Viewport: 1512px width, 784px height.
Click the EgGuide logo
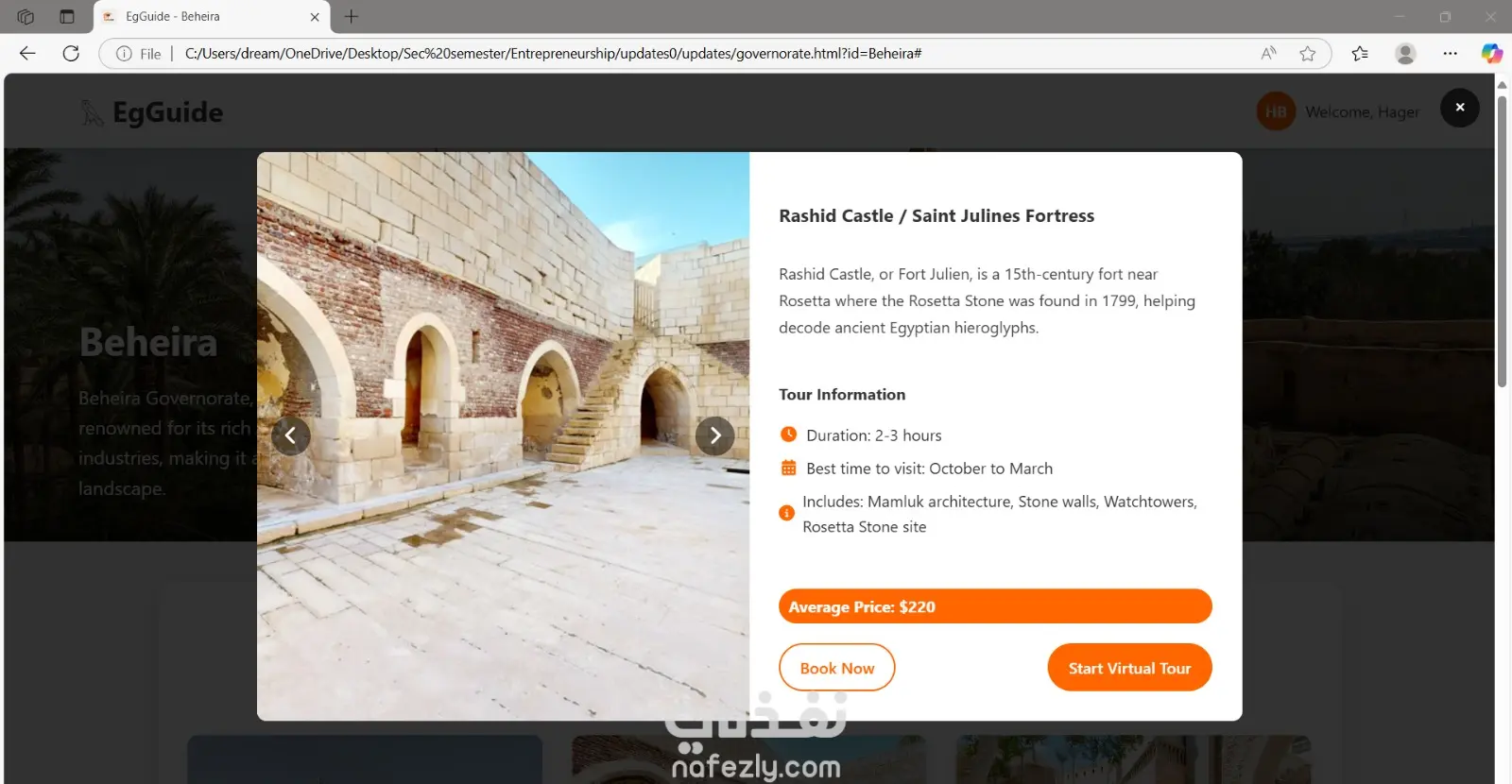click(x=152, y=112)
